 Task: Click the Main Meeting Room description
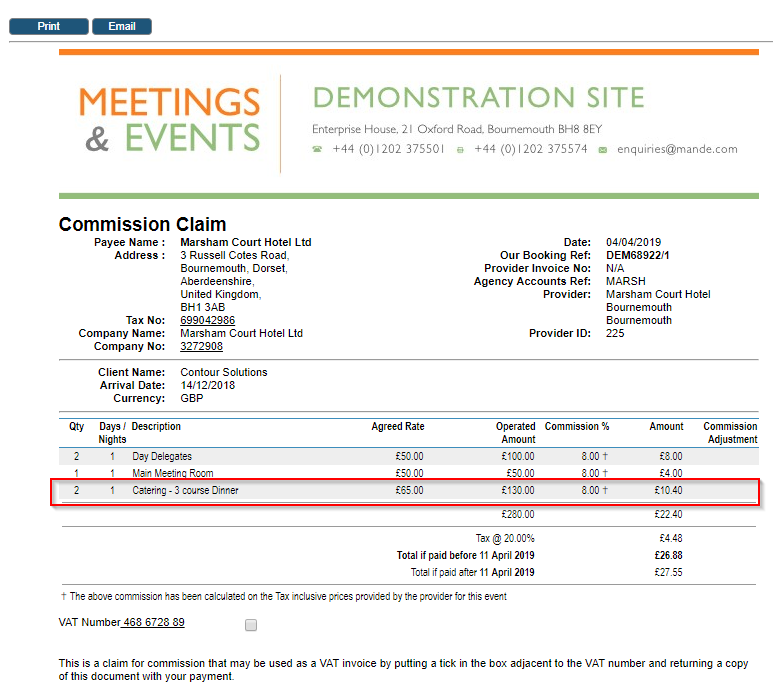tap(173, 473)
